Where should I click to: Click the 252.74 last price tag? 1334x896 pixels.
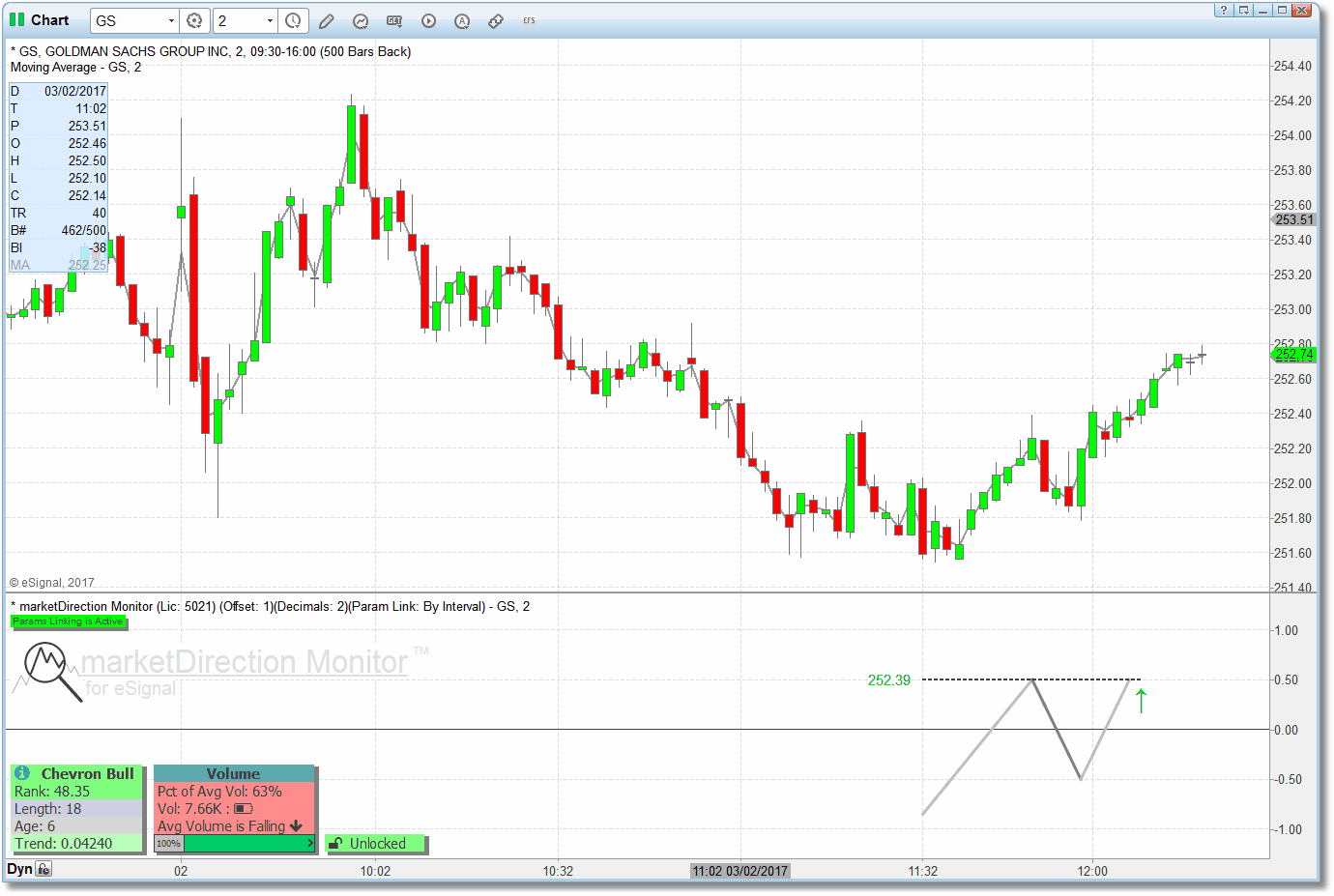tap(1293, 355)
